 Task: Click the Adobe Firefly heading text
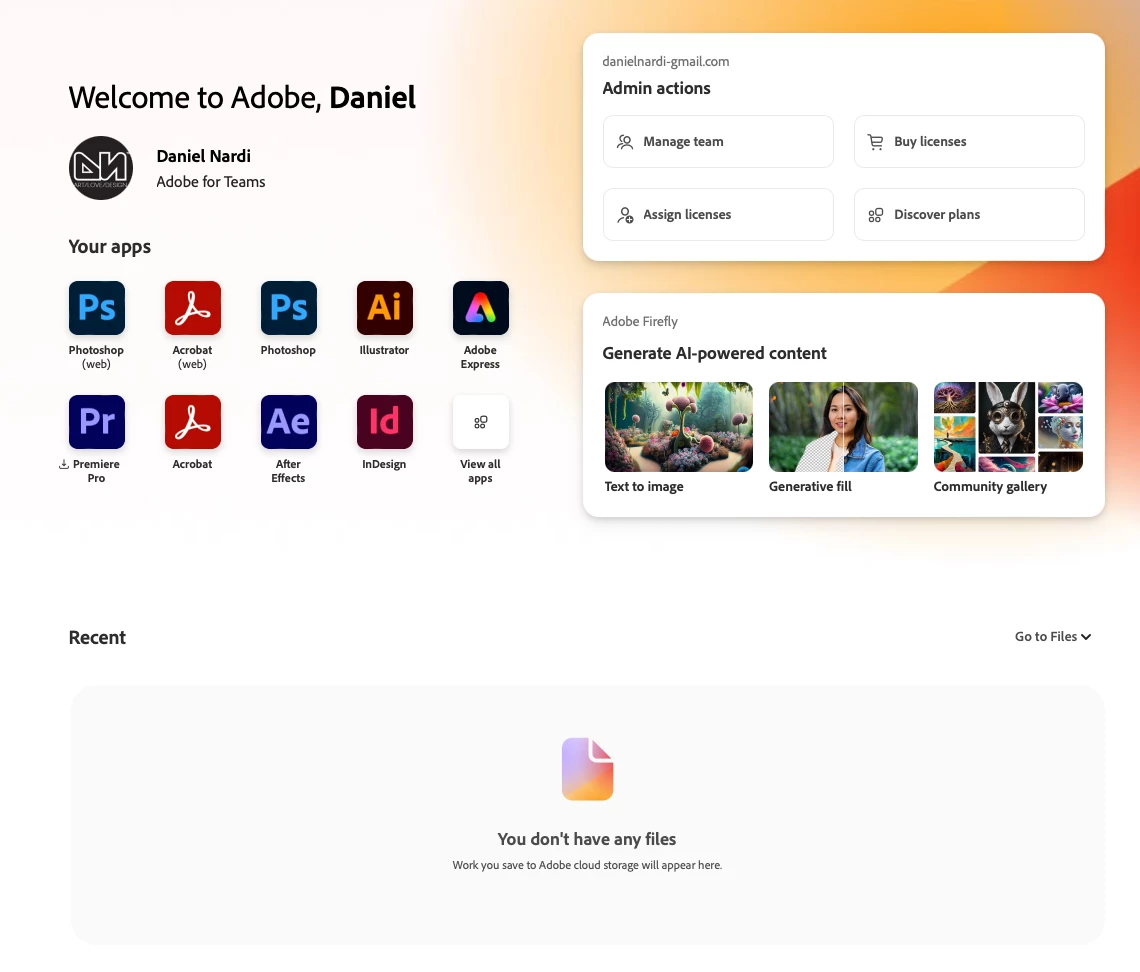640,321
